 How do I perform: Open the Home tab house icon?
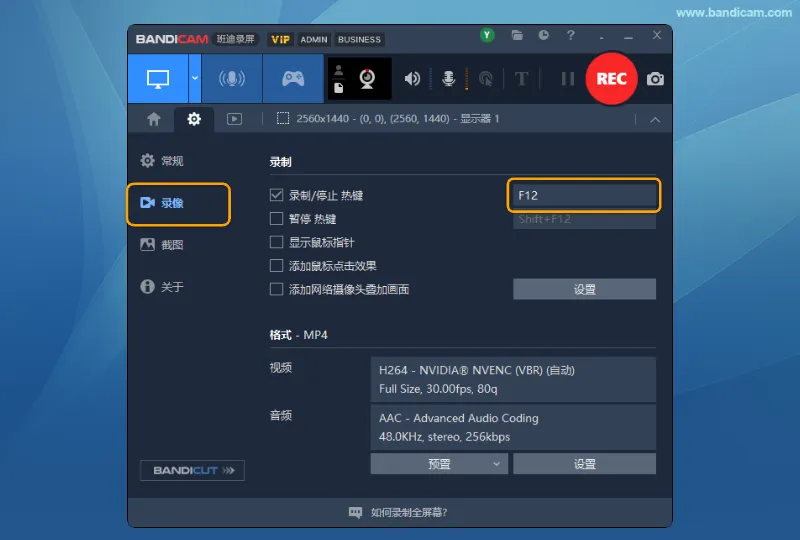154,119
